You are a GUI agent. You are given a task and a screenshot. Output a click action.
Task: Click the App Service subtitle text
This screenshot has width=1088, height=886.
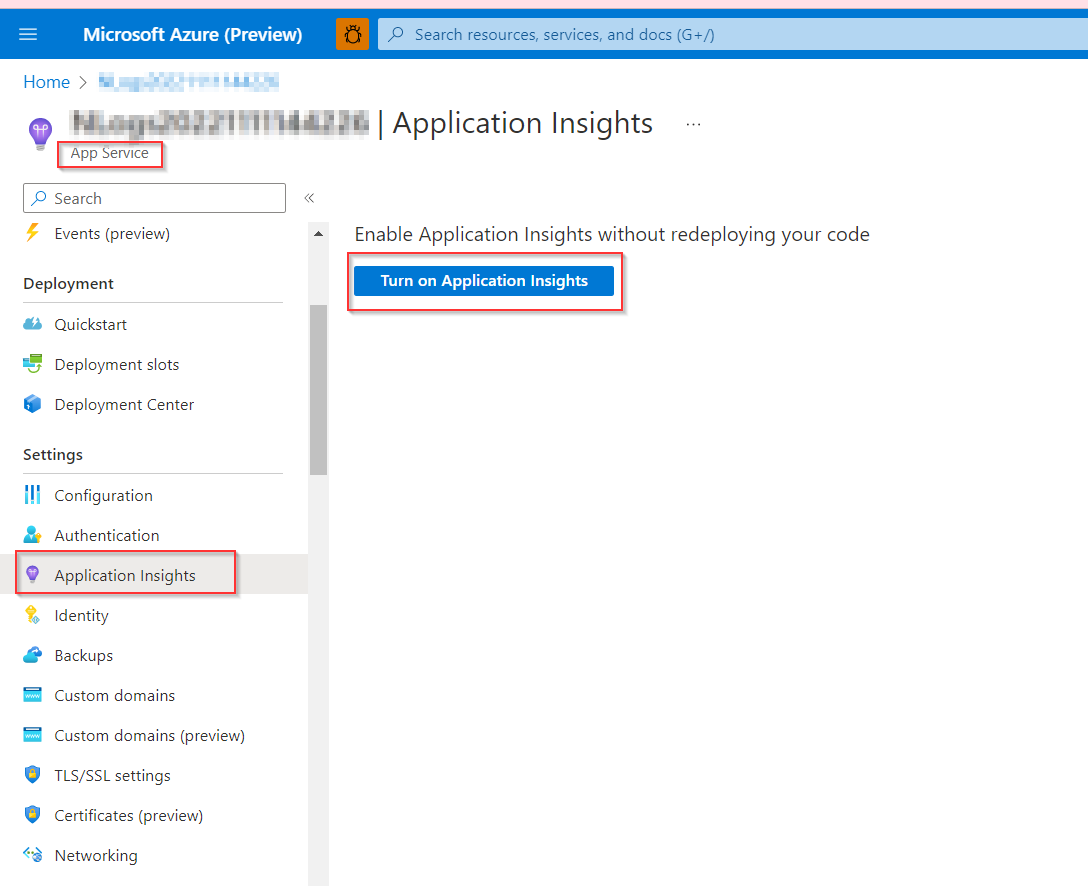point(110,153)
